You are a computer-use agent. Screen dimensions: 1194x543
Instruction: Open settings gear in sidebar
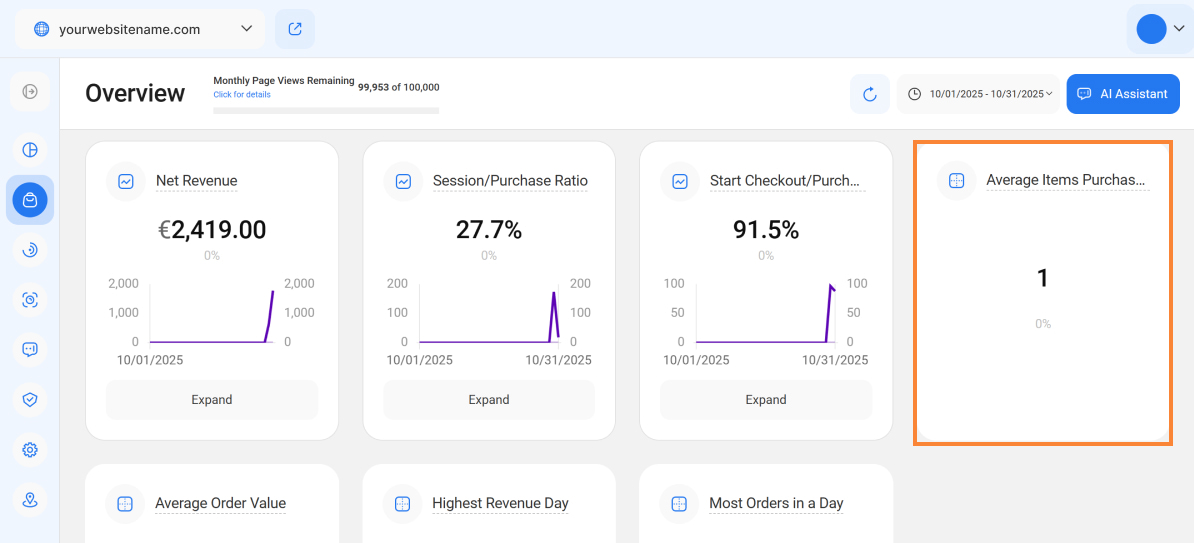pyautogui.click(x=30, y=450)
